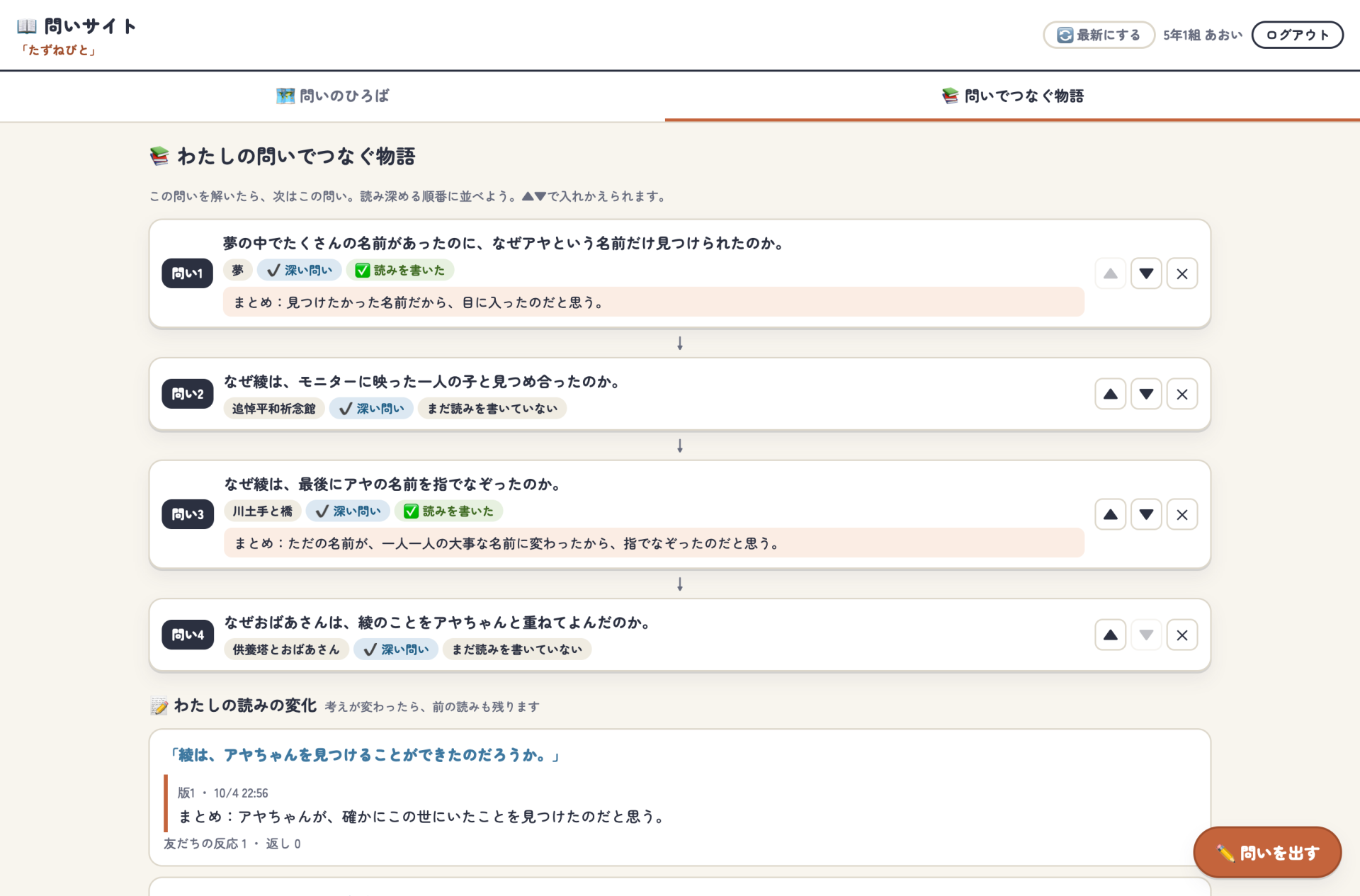
Task: Click 友だちの反応 1 ・ 返し 0 text
Action: pyautogui.click(x=232, y=844)
